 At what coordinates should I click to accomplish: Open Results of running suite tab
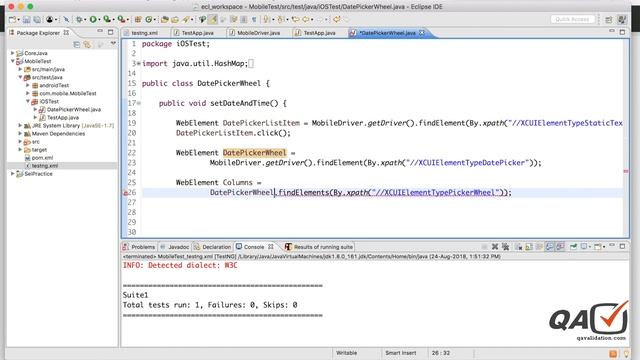(319, 247)
